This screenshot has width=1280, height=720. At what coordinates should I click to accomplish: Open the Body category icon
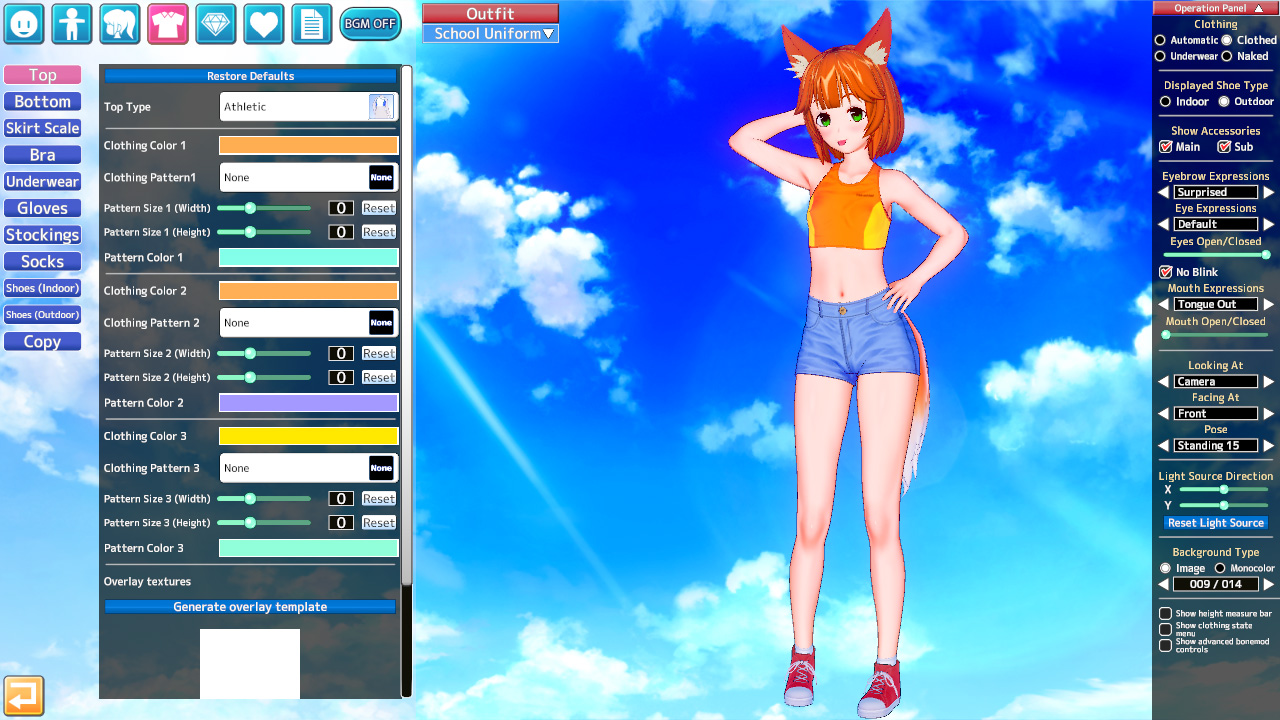(x=72, y=24)
